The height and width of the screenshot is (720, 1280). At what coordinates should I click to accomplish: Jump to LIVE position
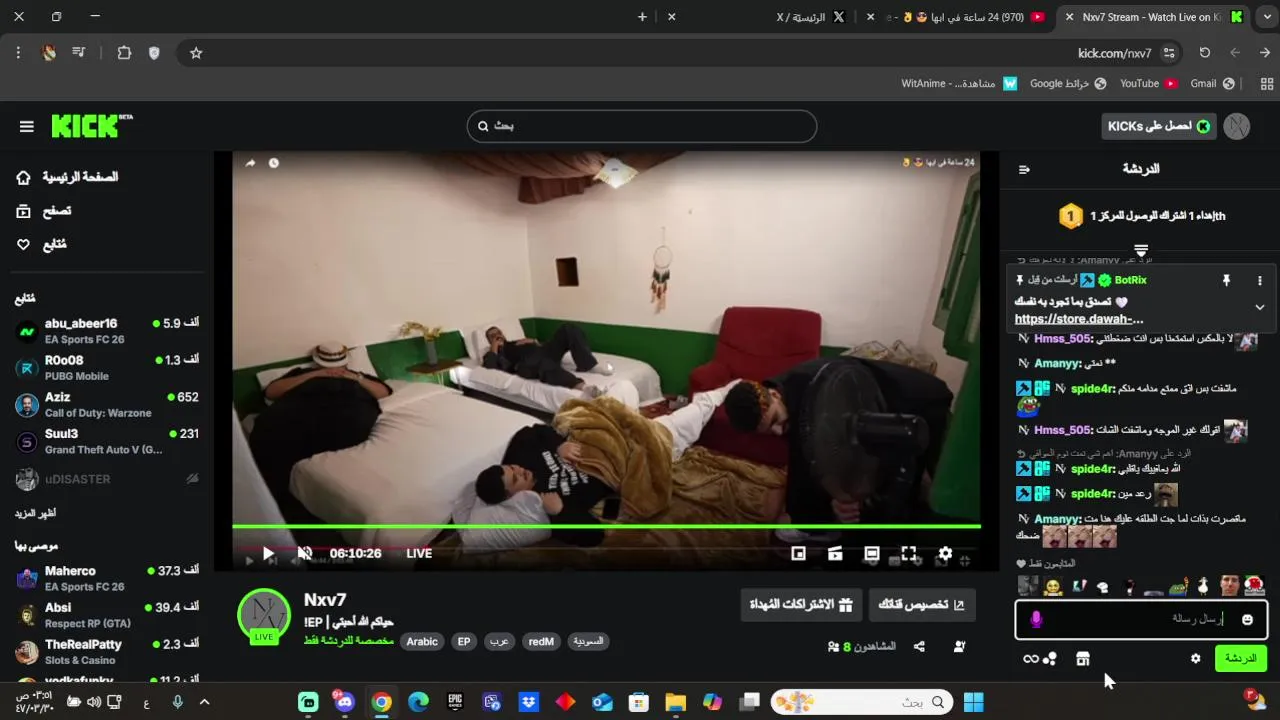[419, 553]
